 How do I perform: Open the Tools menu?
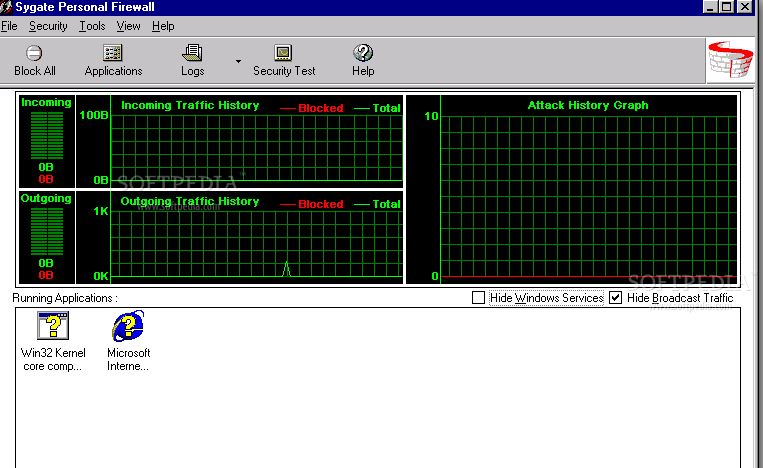pyautogui.click(x=92, y=26)
